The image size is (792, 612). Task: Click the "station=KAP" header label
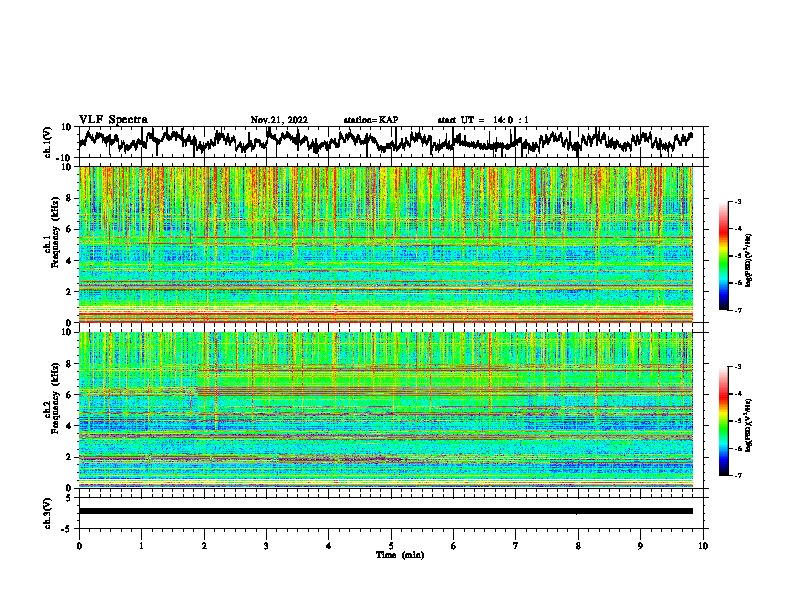click(371, 120)
